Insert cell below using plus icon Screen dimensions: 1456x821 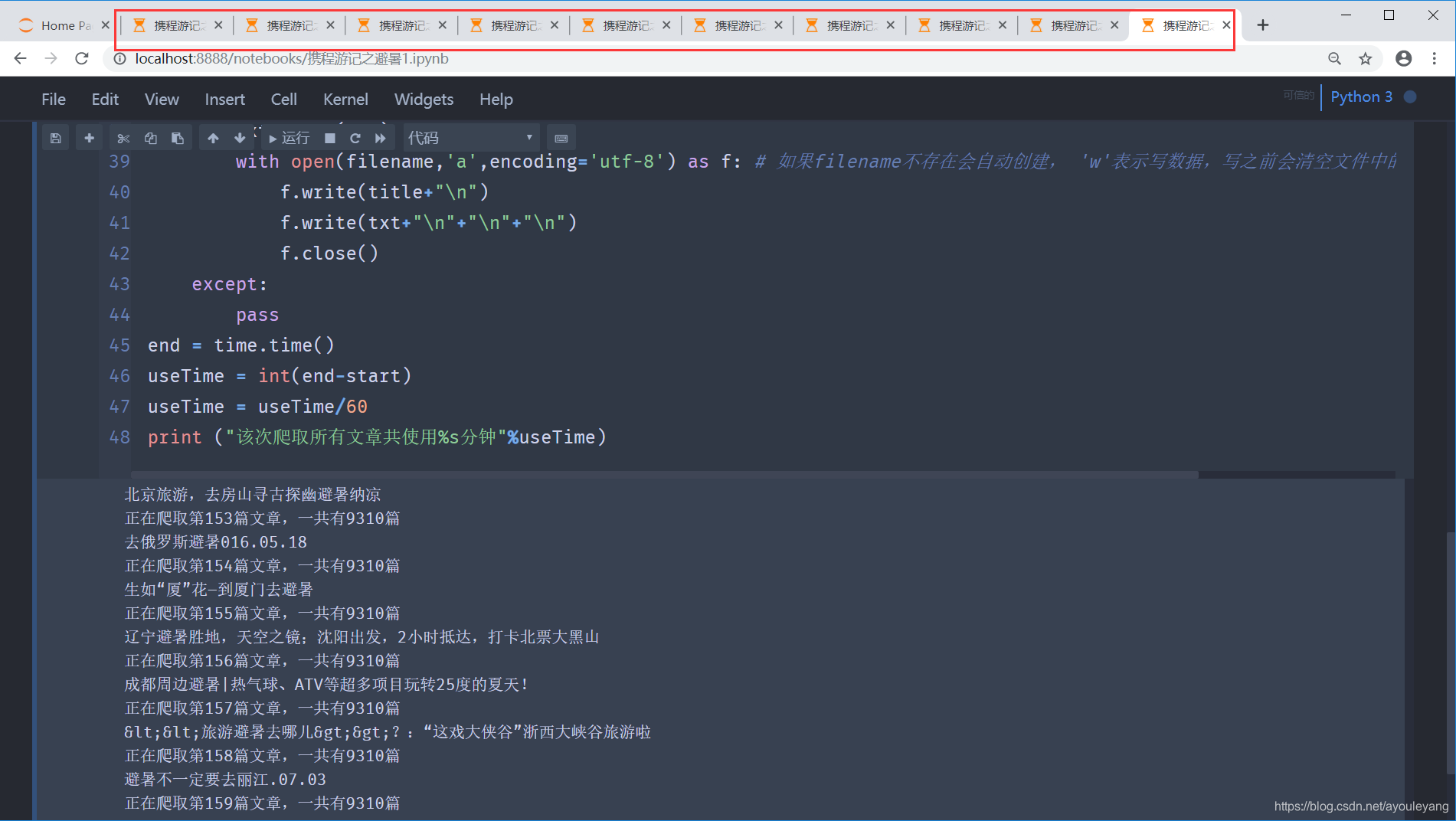pyautogui.click(x=89, y=138)
